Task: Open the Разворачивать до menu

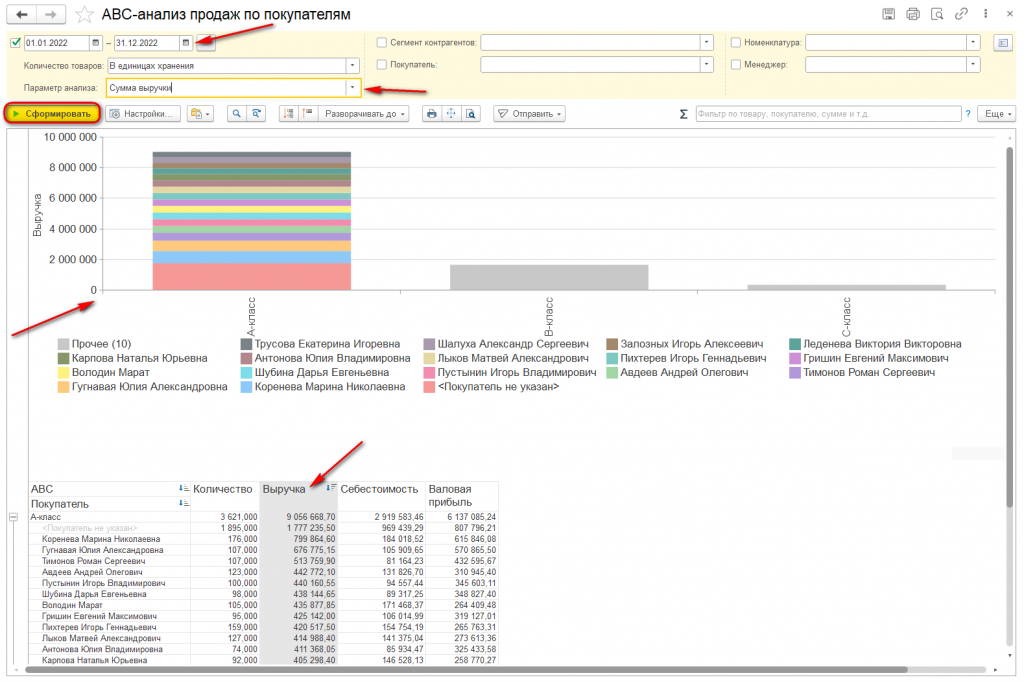Action: [364, 114]
